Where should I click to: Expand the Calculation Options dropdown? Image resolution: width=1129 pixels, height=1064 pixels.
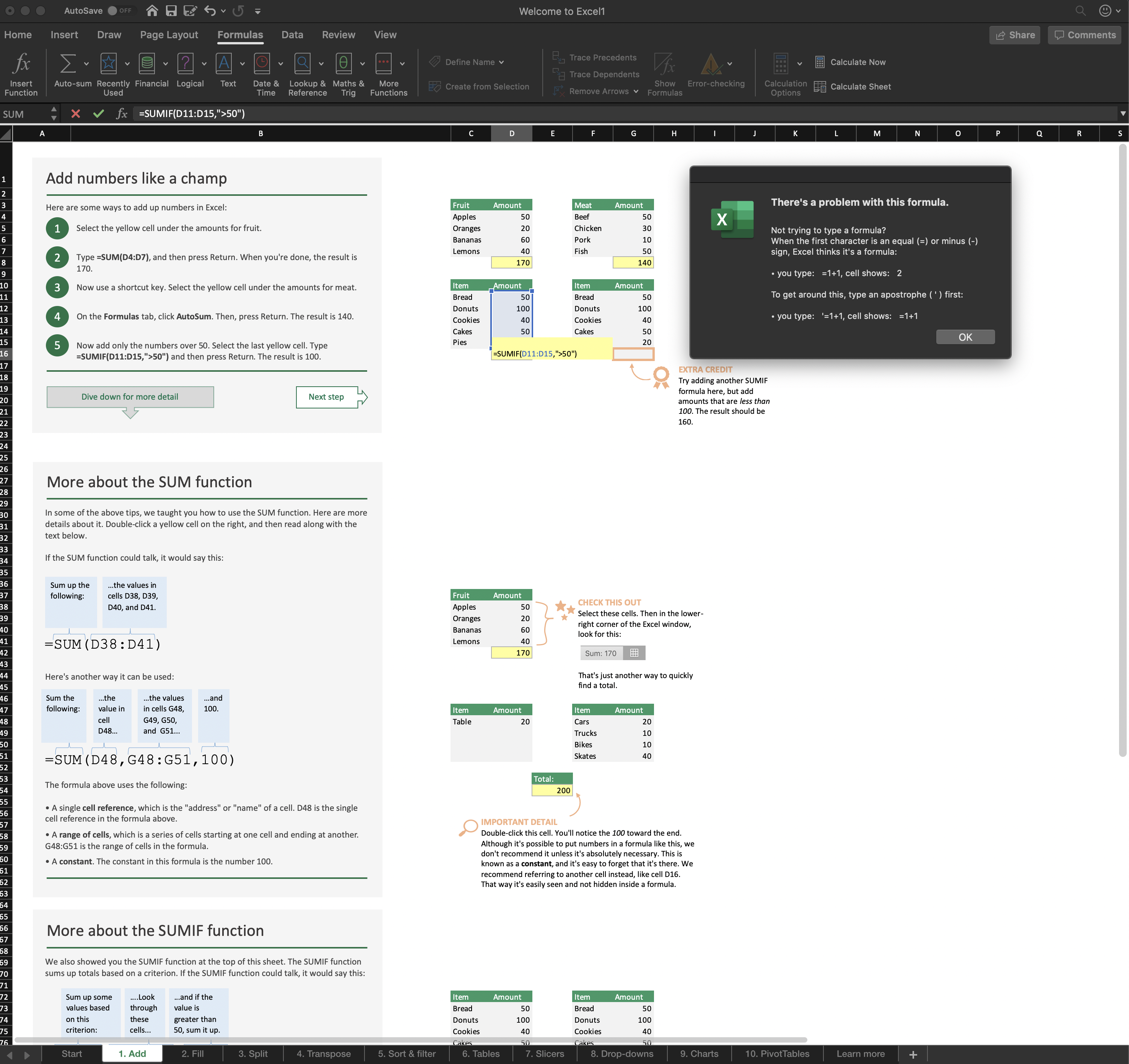[799, 63]
